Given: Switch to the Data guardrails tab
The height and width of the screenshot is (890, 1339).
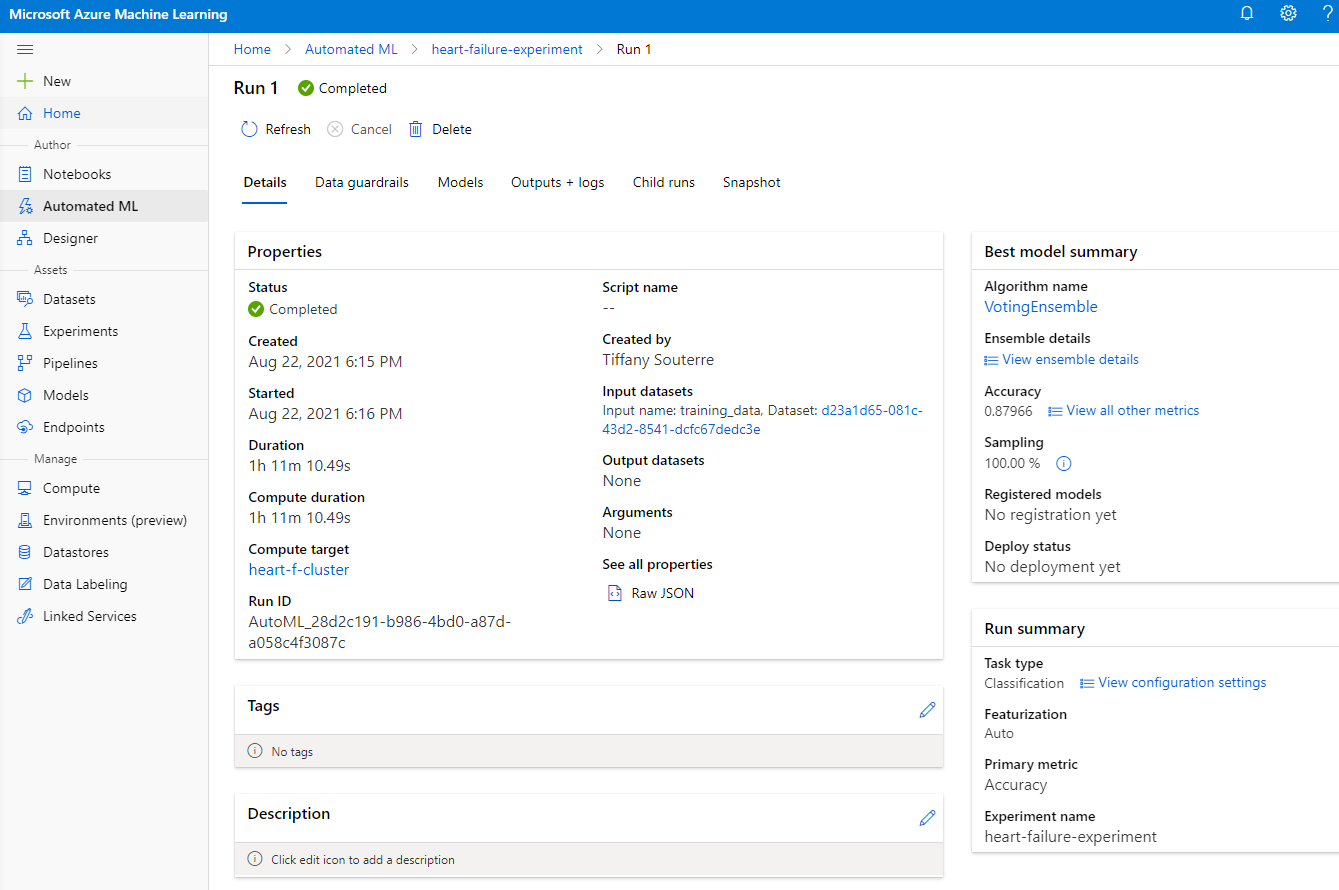Looking at the screenshot, I should 361,182.
